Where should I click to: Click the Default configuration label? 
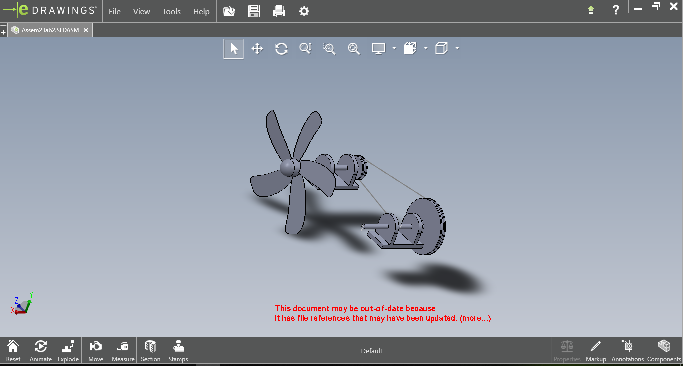pyautogui.click(x=372, y=351)
